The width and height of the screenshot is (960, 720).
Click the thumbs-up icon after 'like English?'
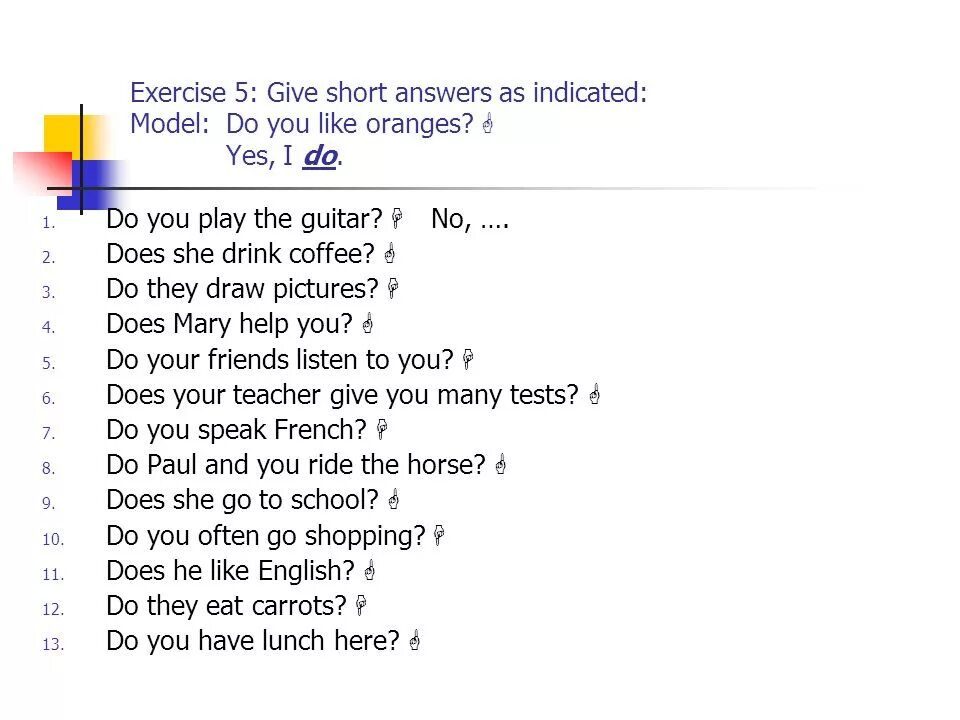[x=369, y=570]
